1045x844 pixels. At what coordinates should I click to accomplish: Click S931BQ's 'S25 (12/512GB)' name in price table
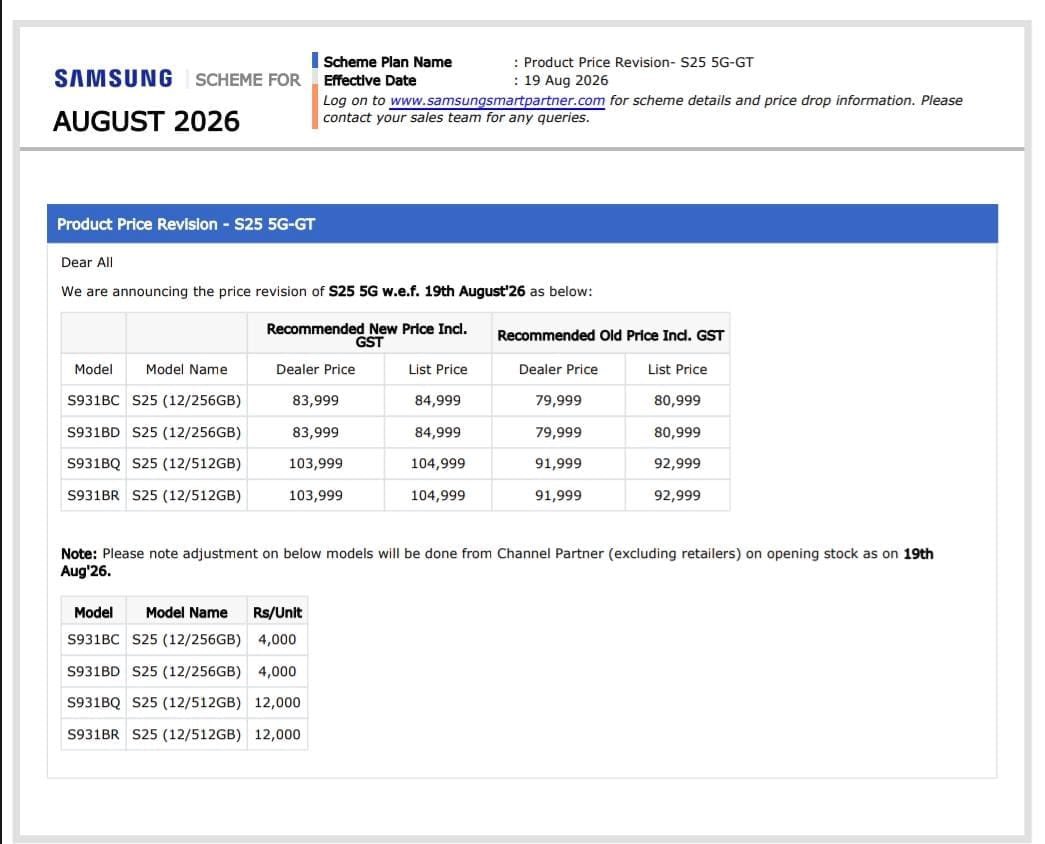[187, 463]
